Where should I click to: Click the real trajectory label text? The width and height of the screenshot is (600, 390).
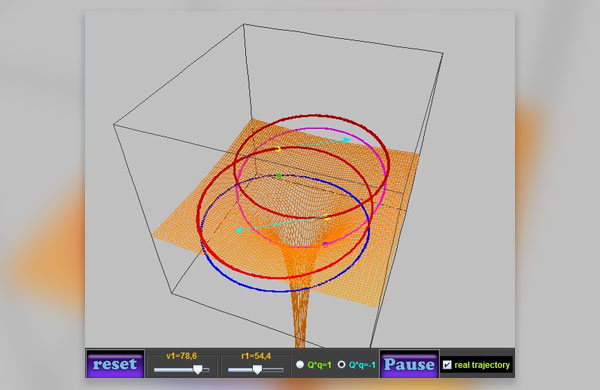tap(482, 365)
